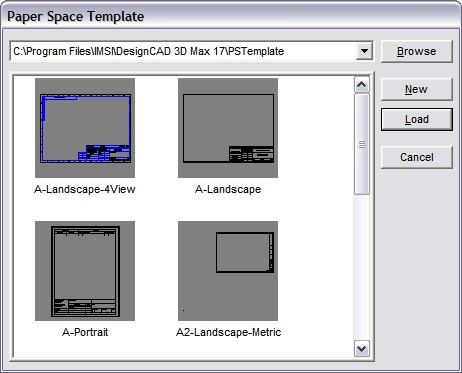This screenshot has width=462, height=373.
Task: Load the selected template
Action: click(x=417, y=119)
